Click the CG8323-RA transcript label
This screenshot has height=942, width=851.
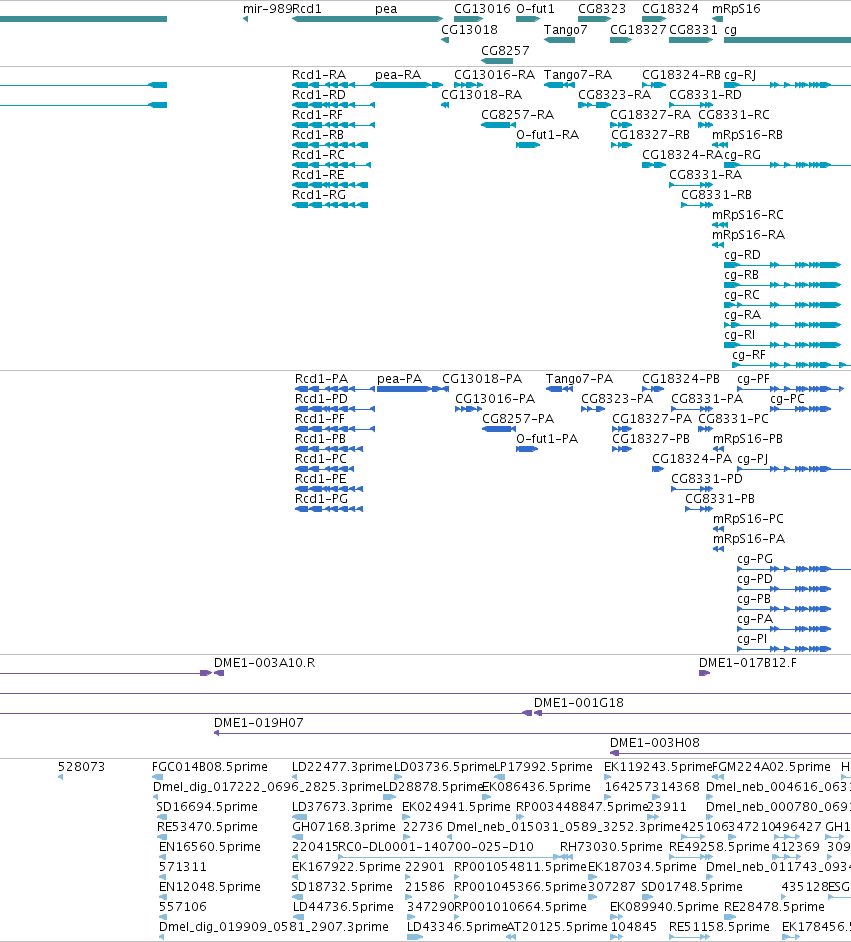614,95
